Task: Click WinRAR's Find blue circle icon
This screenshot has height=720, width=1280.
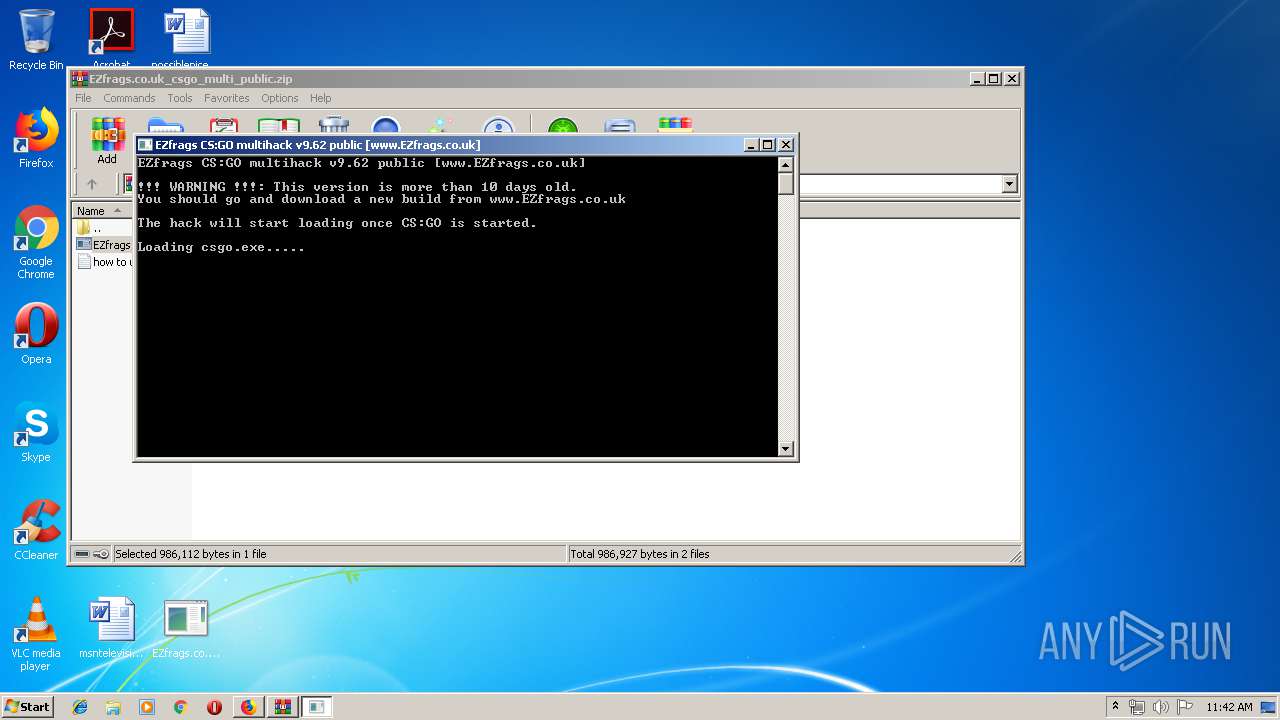Action: pos(386,126)
